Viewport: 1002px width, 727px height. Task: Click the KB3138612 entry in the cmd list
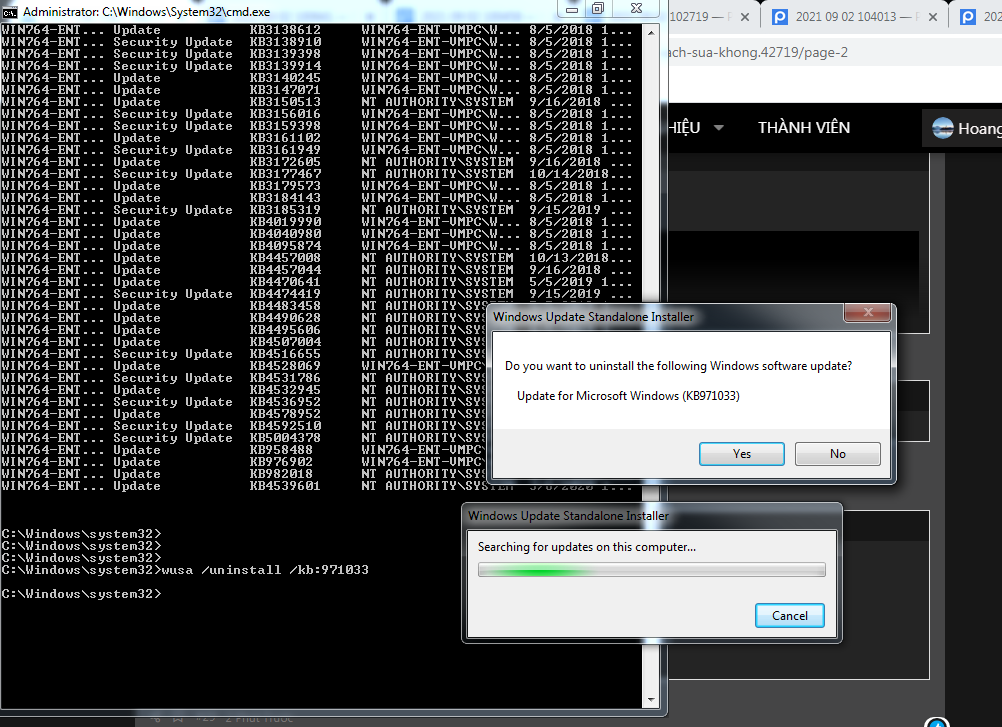pyautogui.click(x=285, y=29)
